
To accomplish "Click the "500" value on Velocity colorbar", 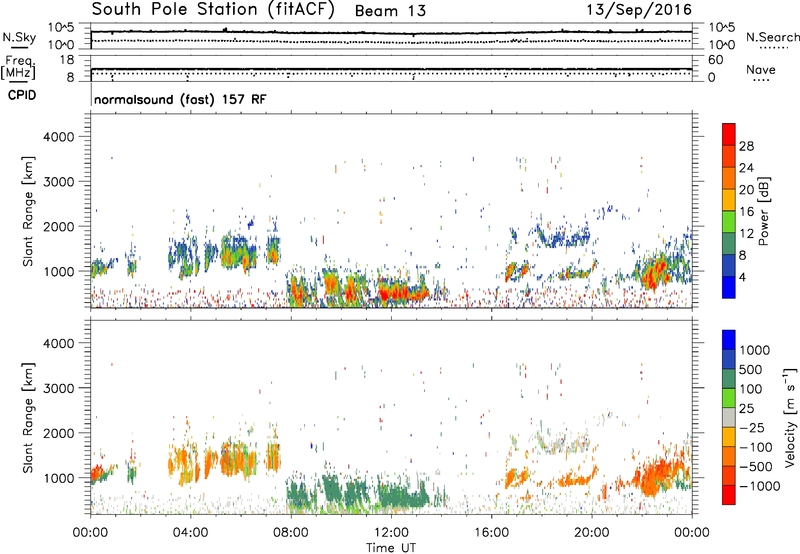I will (x=751, y=370).
